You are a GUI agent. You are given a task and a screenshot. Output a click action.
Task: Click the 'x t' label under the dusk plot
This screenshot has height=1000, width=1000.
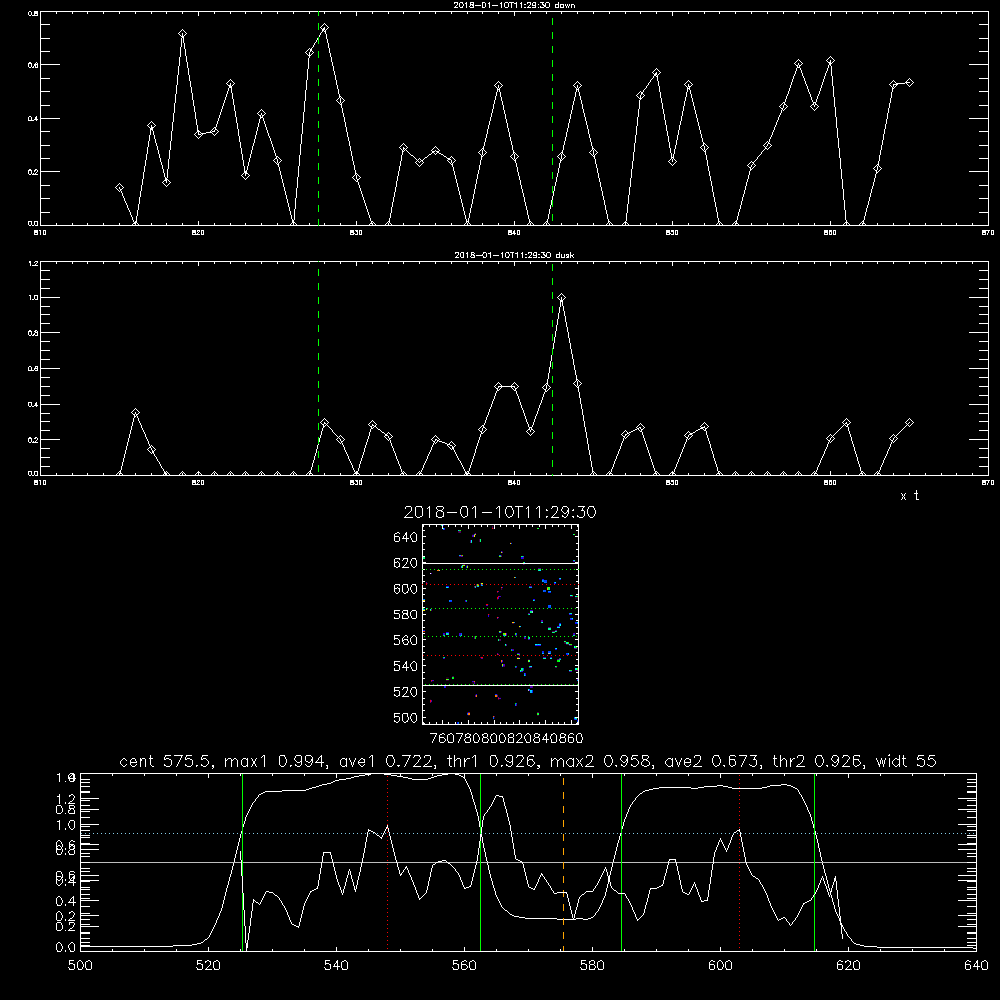click(x=909, y=496)
